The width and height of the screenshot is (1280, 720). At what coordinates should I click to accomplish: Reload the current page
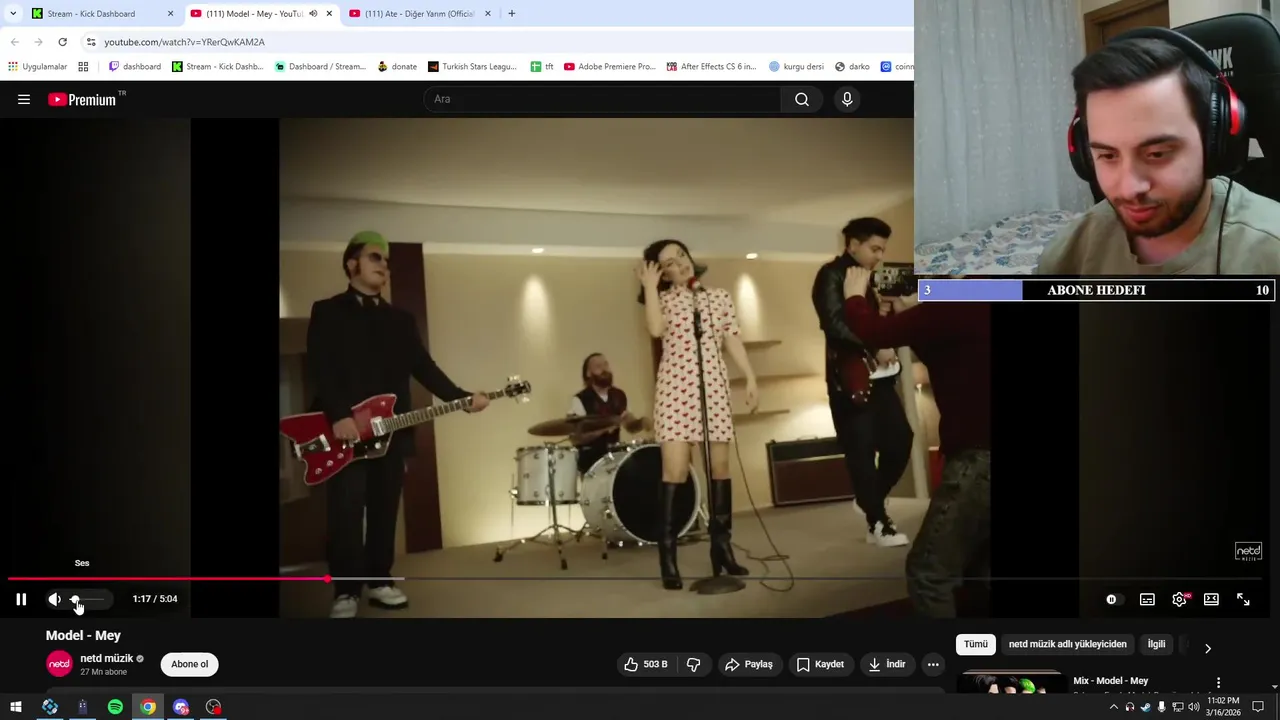click(x=62, y=42)
